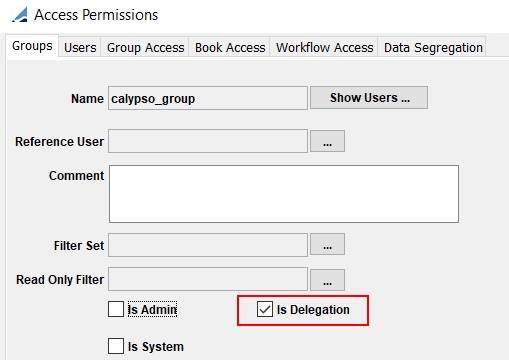Open Filter Set browse ellipsis button
This screenshot has height=360, width=509.
point(327,244)
